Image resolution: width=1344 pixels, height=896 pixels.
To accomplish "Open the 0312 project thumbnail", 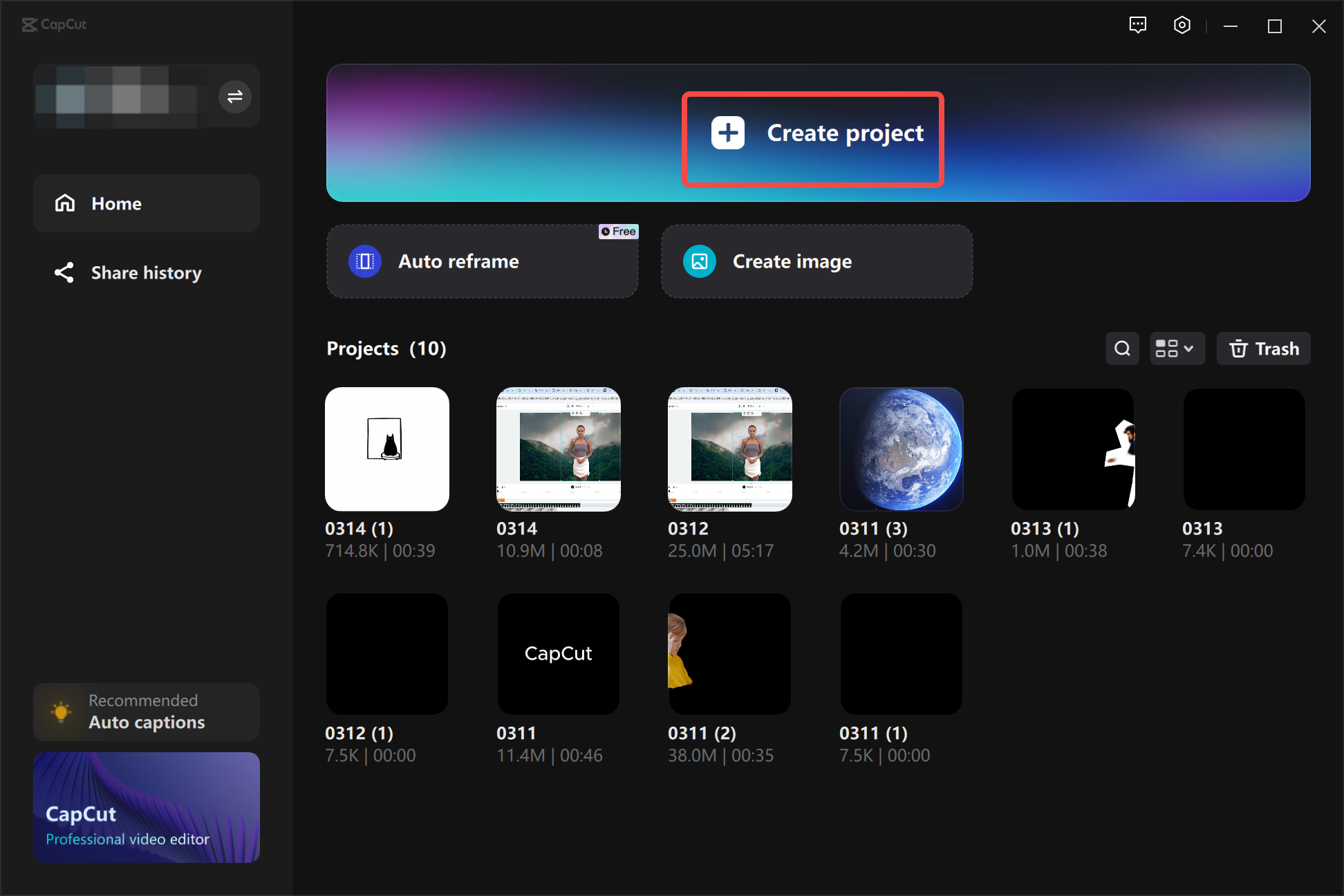I will 729,449.
